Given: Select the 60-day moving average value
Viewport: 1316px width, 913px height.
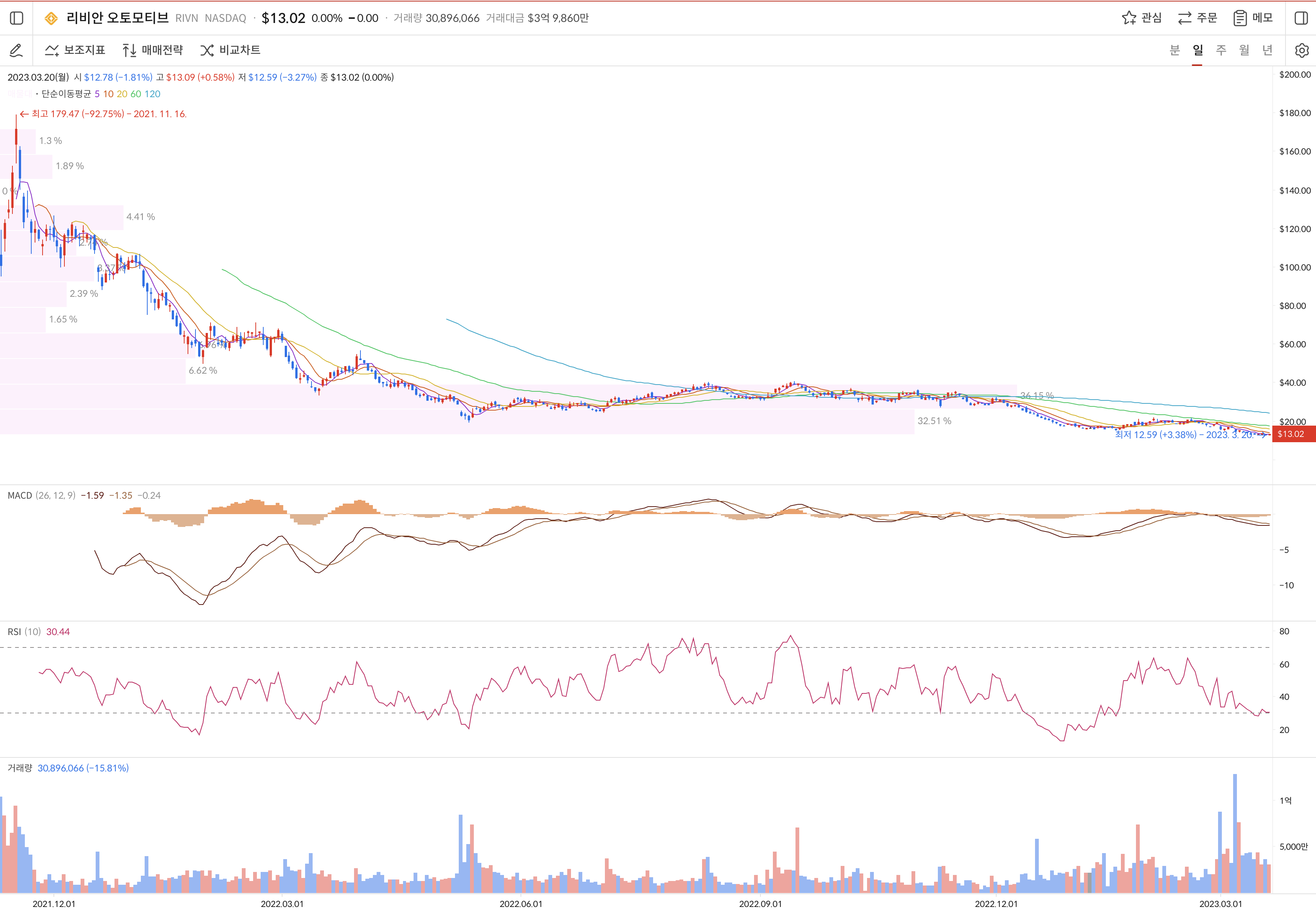Looking at the screenshot, I should [136, 94].
